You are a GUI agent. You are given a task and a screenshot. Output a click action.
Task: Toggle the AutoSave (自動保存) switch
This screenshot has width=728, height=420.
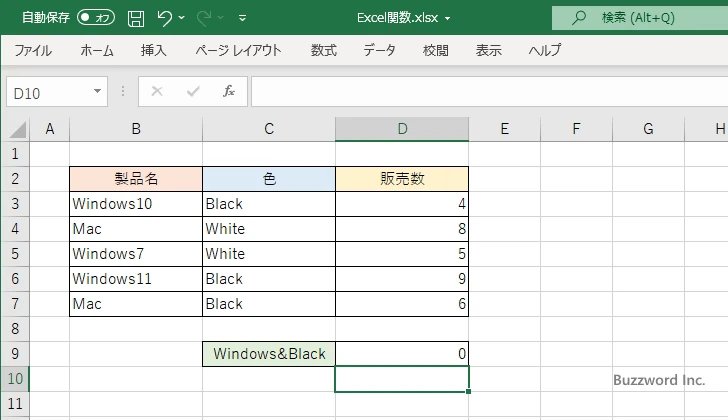point(96,18)
